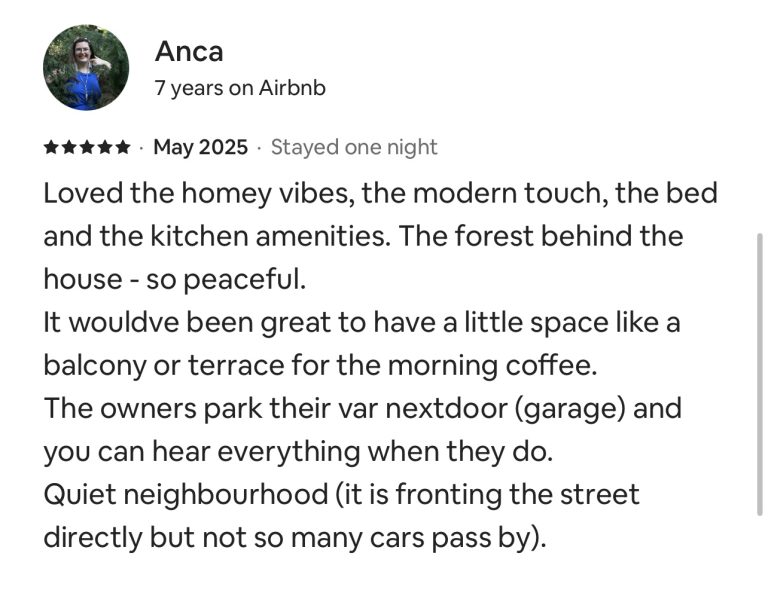
Task: Click the "Quiet neighbourhood" line
Action: click(341, 494)
